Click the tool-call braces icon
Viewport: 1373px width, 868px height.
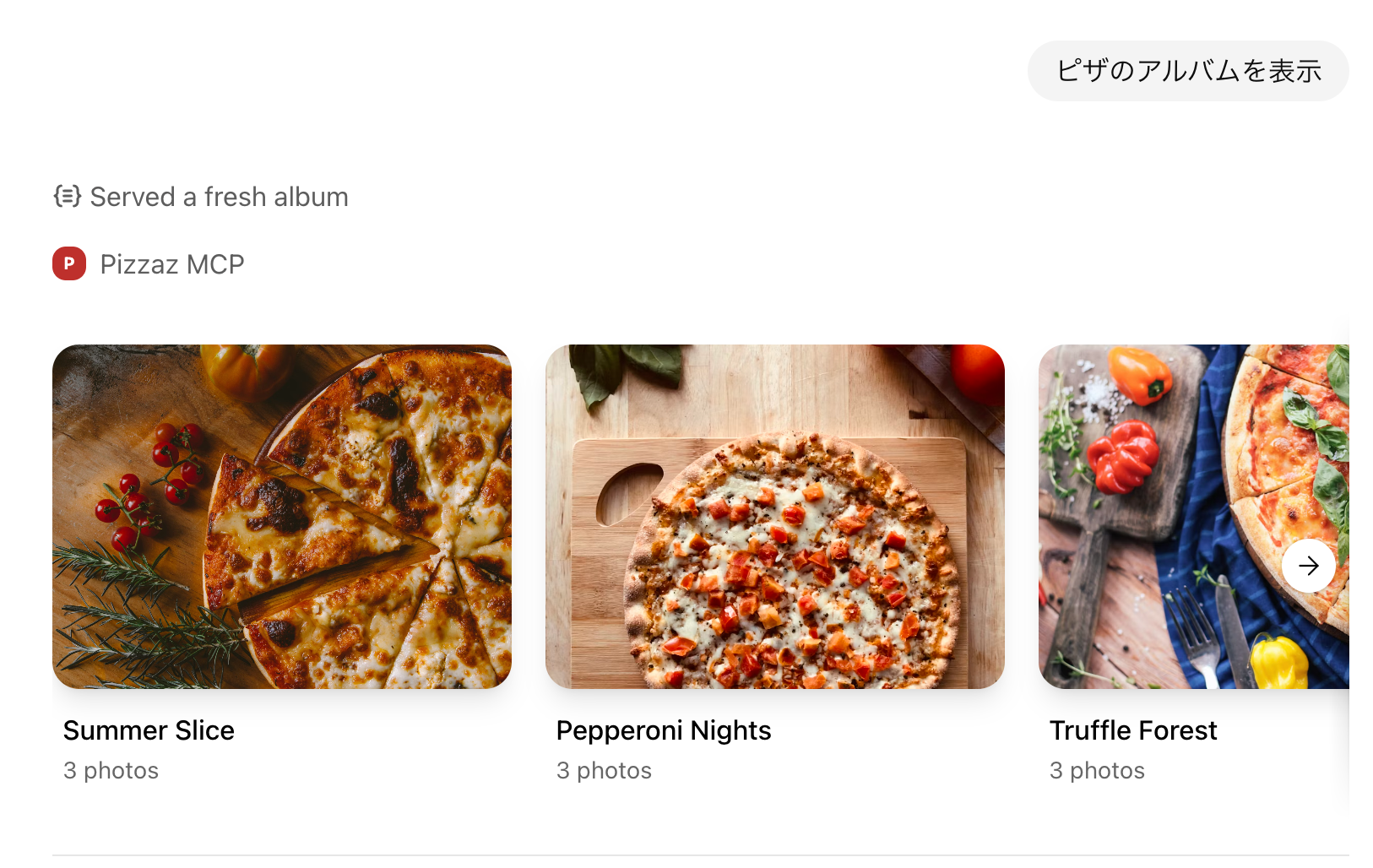pyautogui.click(x=68, y=196)
